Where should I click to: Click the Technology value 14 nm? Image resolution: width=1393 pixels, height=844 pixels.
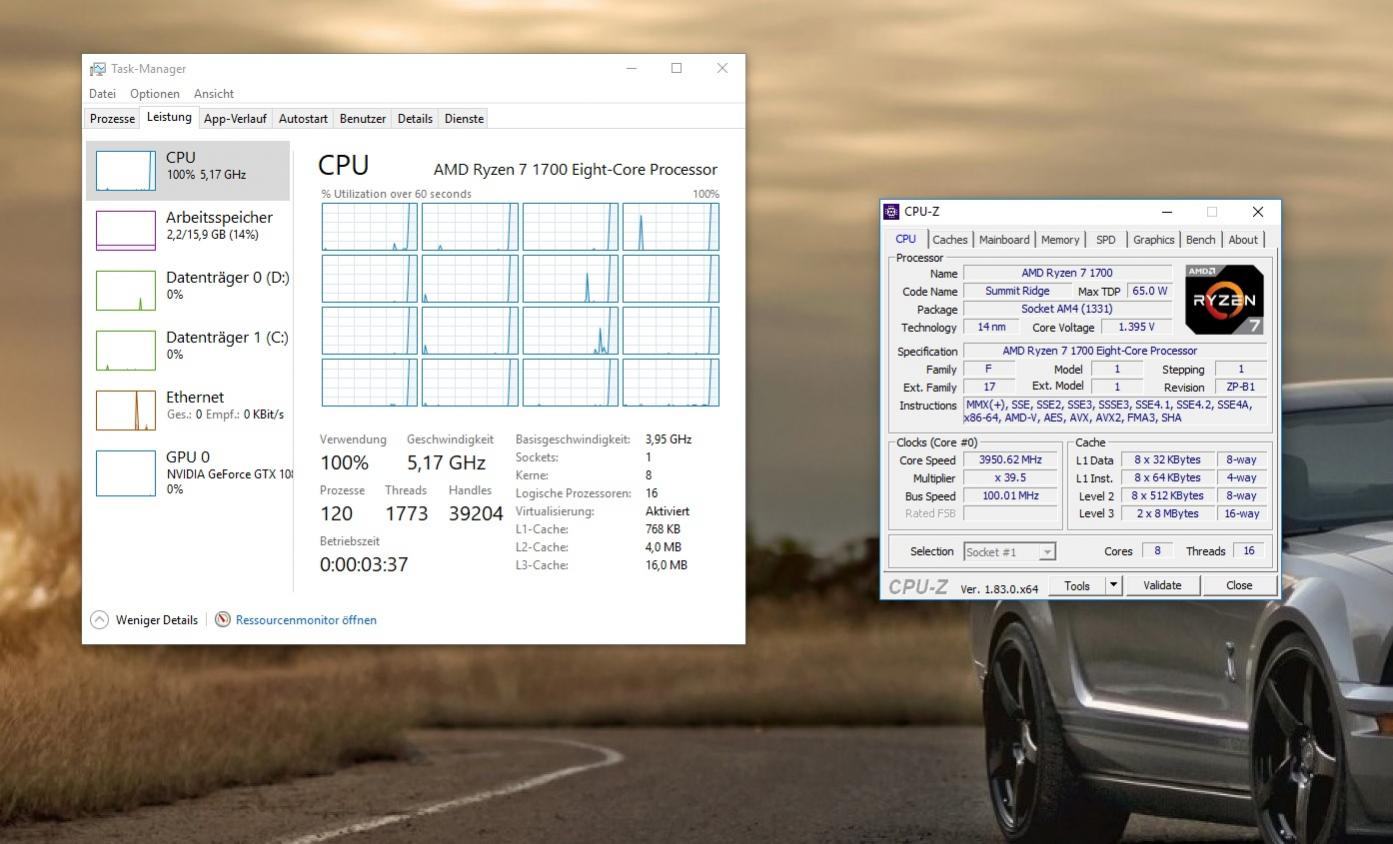point(990,327)
